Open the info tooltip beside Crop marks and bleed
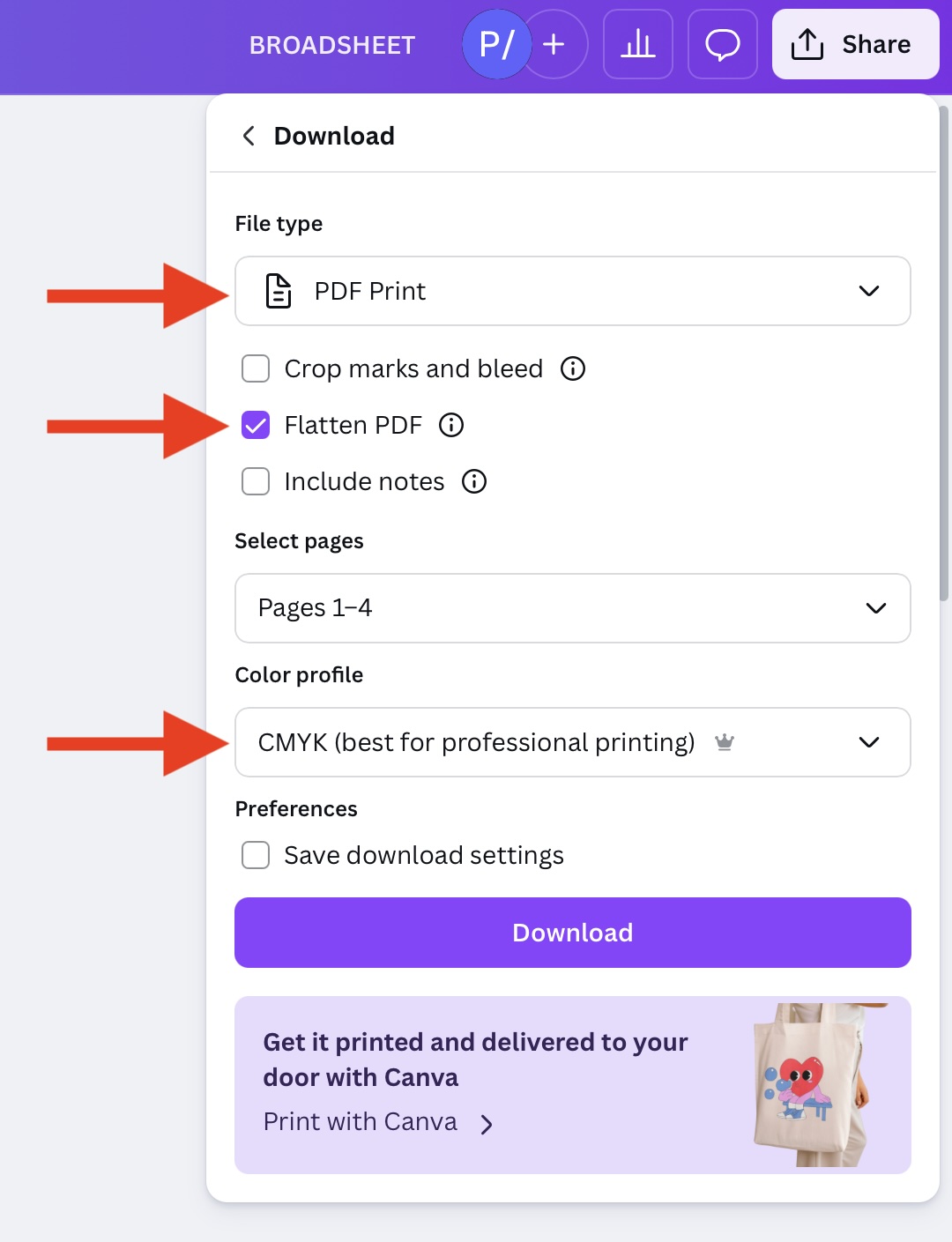This screenshot has height=1242, width=952. click(572, 368)
